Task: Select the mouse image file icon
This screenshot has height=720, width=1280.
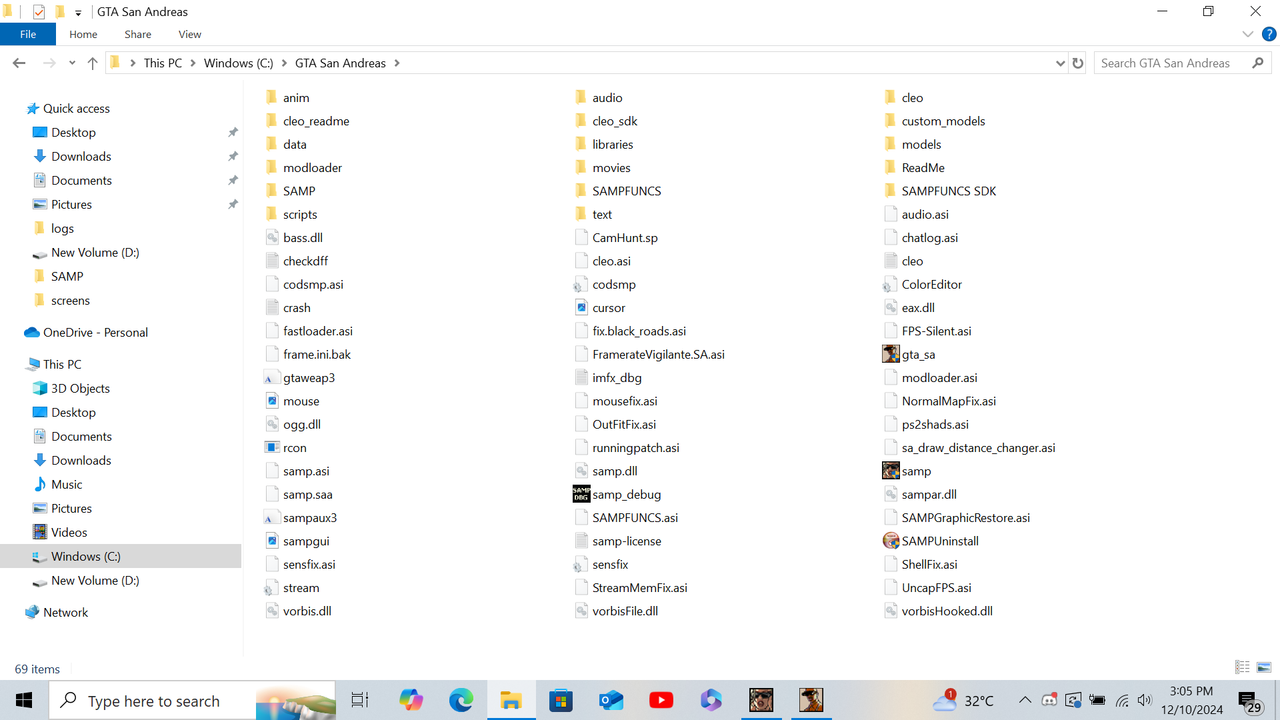Action: pyautogui.click(x=272, y=401)
